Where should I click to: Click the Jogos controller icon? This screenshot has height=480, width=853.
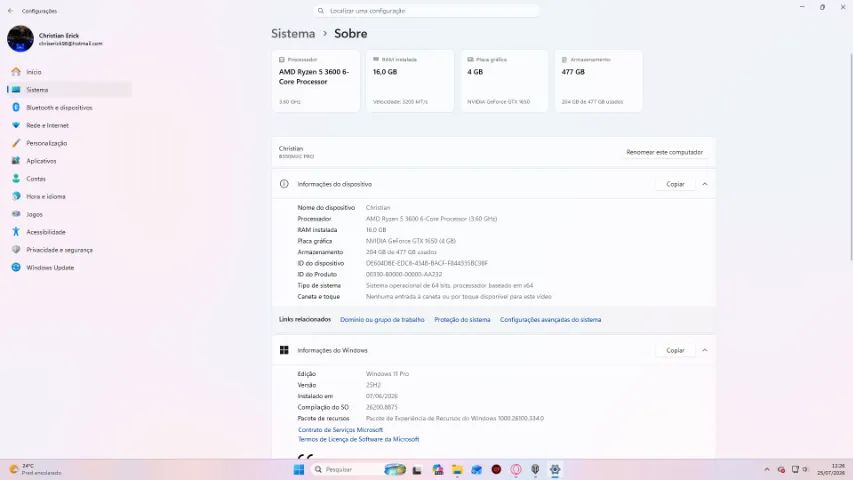[16, 214]
